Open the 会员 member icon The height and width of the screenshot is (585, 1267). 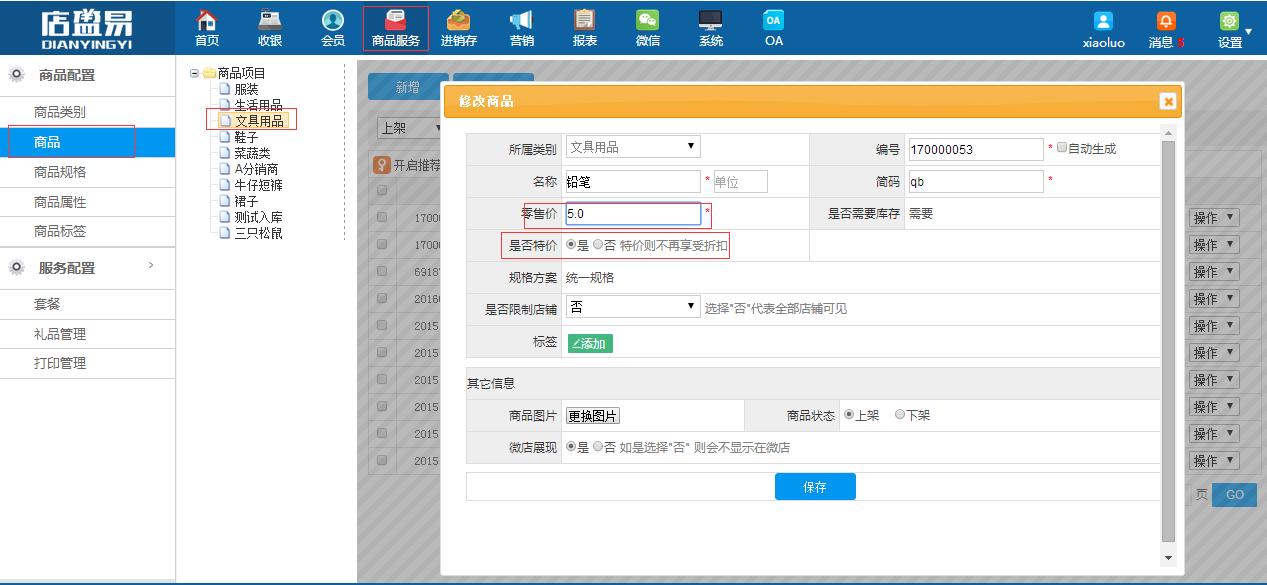[x=333, y=19]
